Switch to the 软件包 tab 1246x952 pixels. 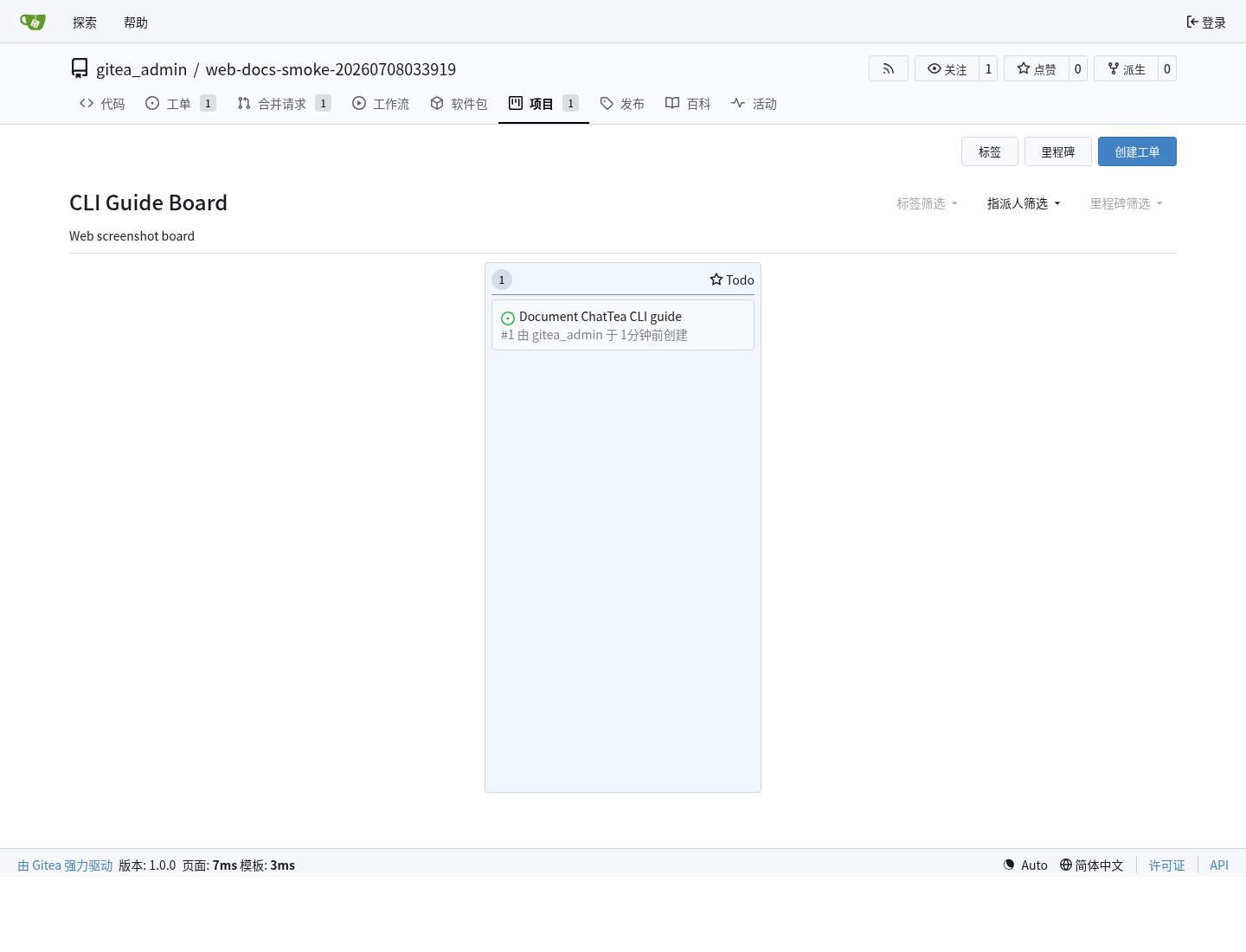click(459, 104)
